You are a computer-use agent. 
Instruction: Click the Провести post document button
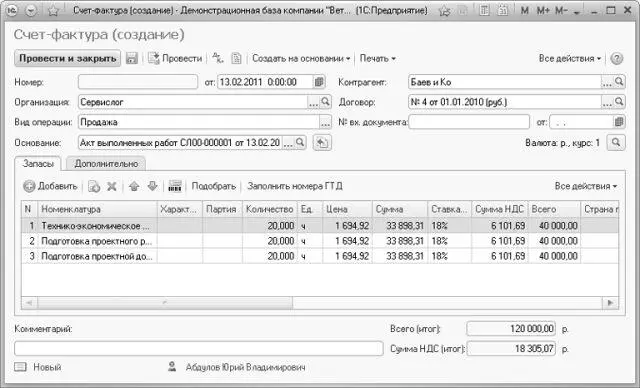pyautogui.click(x=175, y=58)
